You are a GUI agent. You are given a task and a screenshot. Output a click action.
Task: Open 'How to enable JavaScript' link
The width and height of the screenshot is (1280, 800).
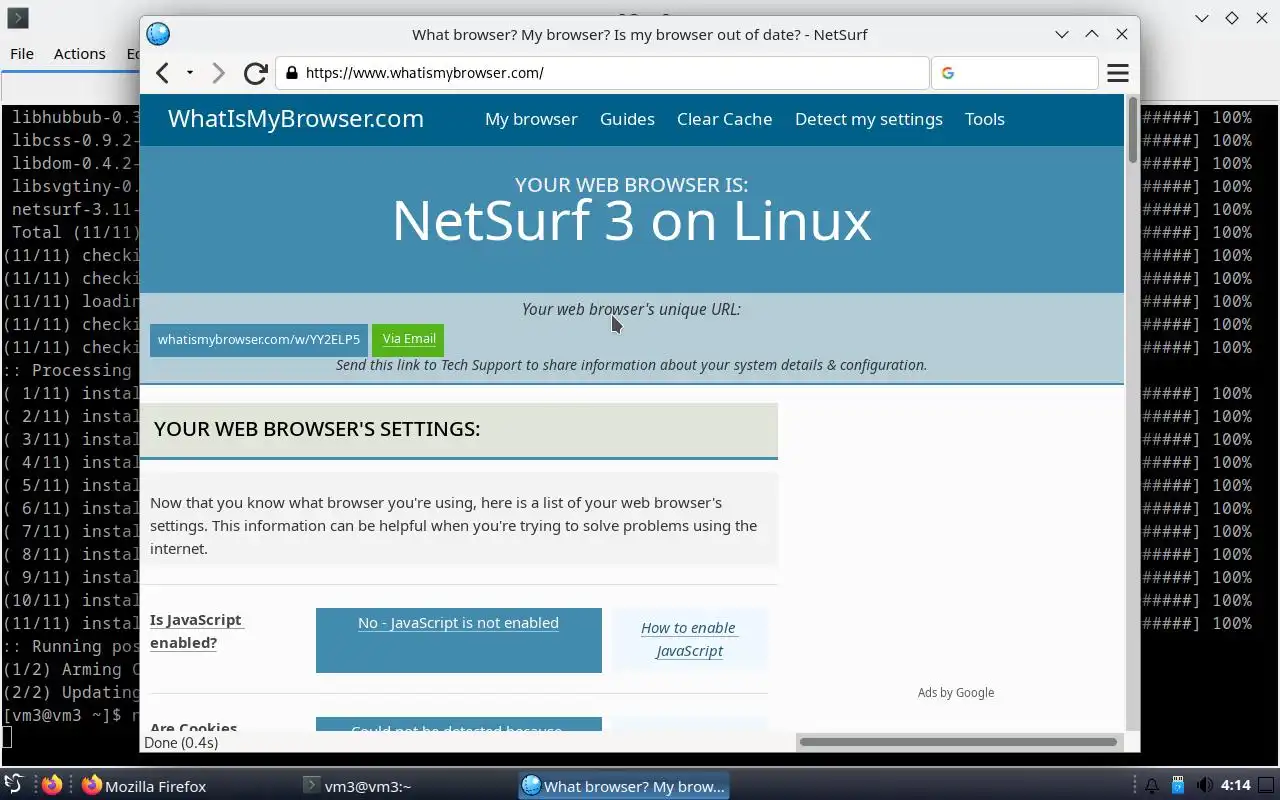[x=689, y=639]
